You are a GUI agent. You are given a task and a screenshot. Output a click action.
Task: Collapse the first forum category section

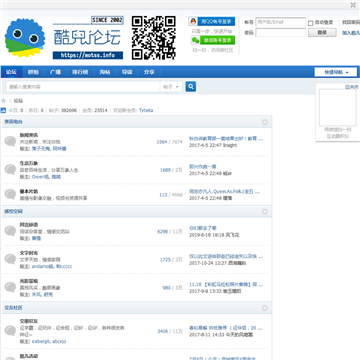pyautogui.click(x=265, y=122)
